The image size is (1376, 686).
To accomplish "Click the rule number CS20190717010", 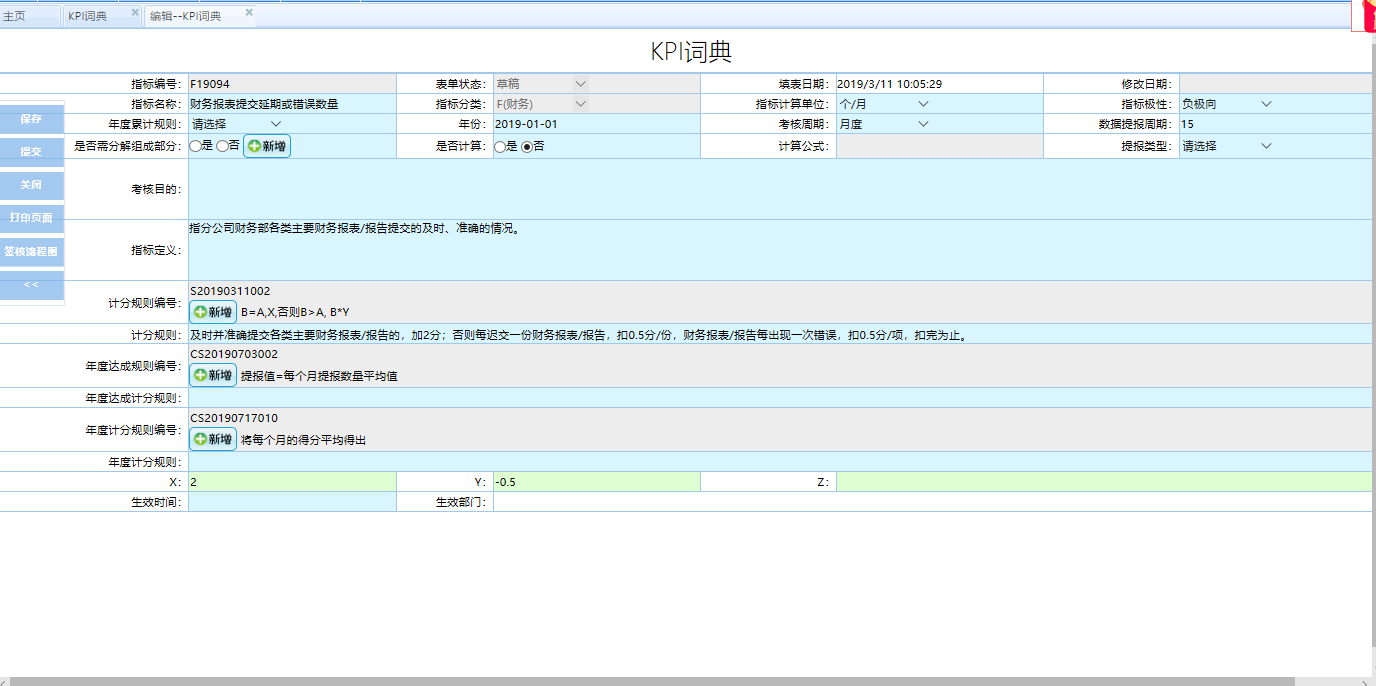I will point(234,418).
